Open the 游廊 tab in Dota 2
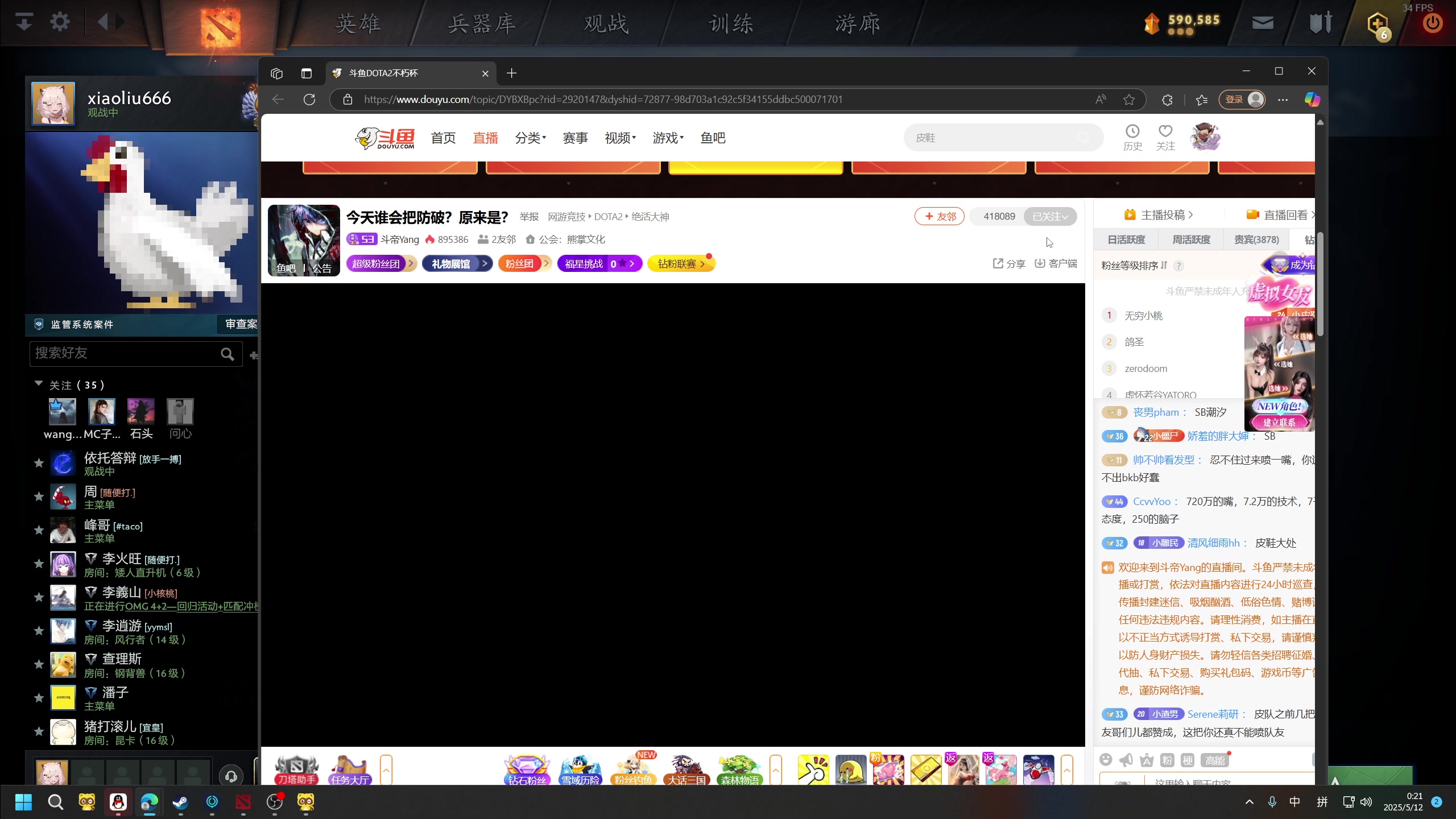Viewport: 1456px width, 819px height. 858,24
